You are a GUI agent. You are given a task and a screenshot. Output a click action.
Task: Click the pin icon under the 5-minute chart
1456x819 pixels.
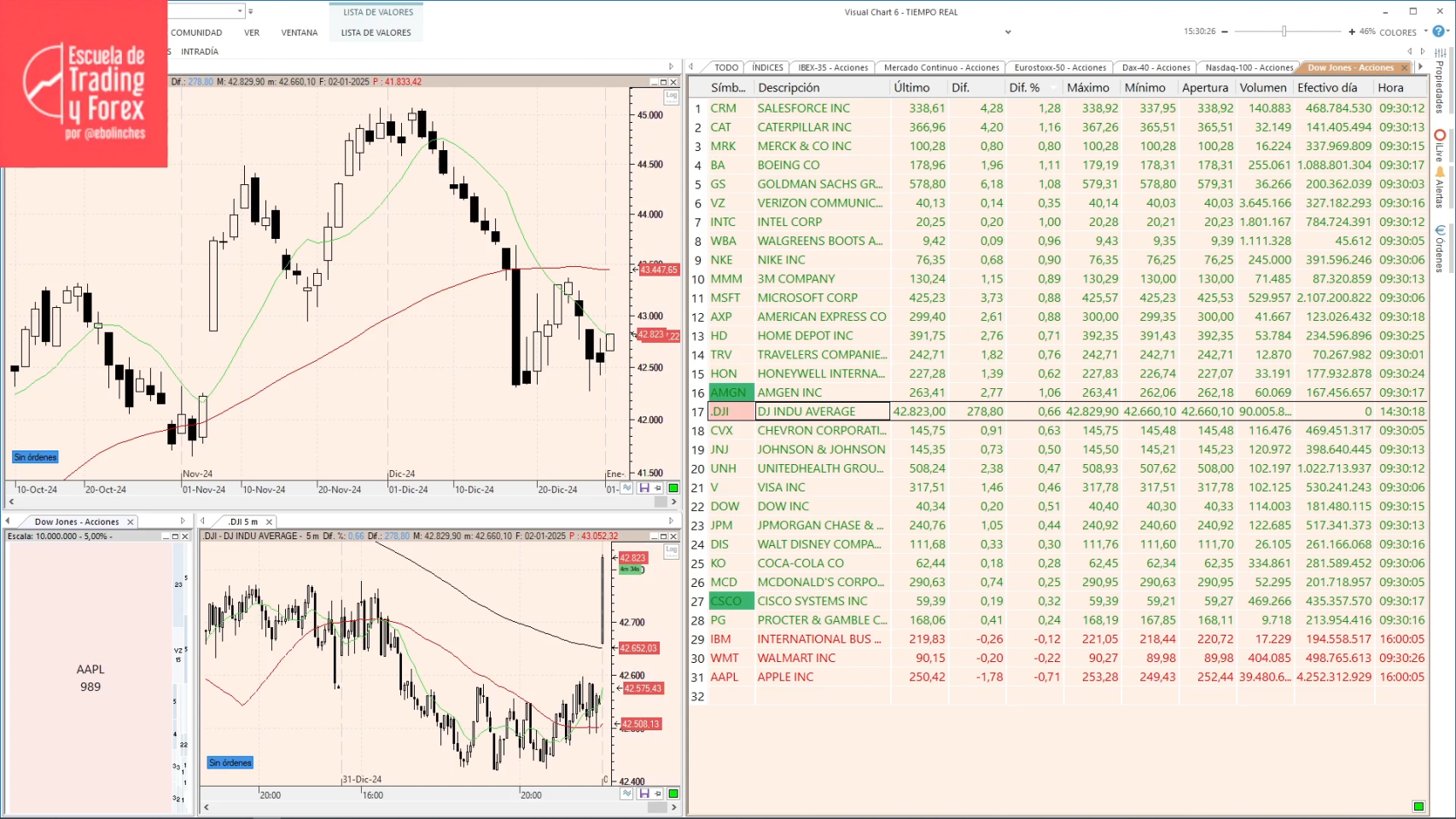[658, 793]
